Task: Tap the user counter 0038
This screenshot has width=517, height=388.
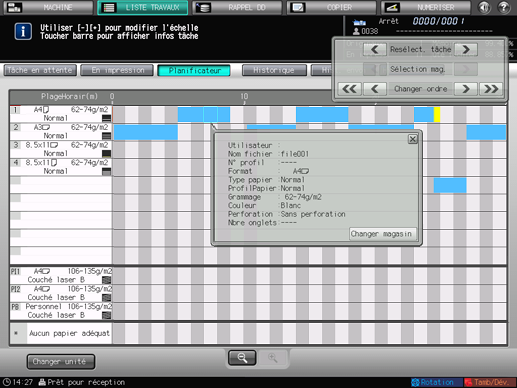Action: 365,31
